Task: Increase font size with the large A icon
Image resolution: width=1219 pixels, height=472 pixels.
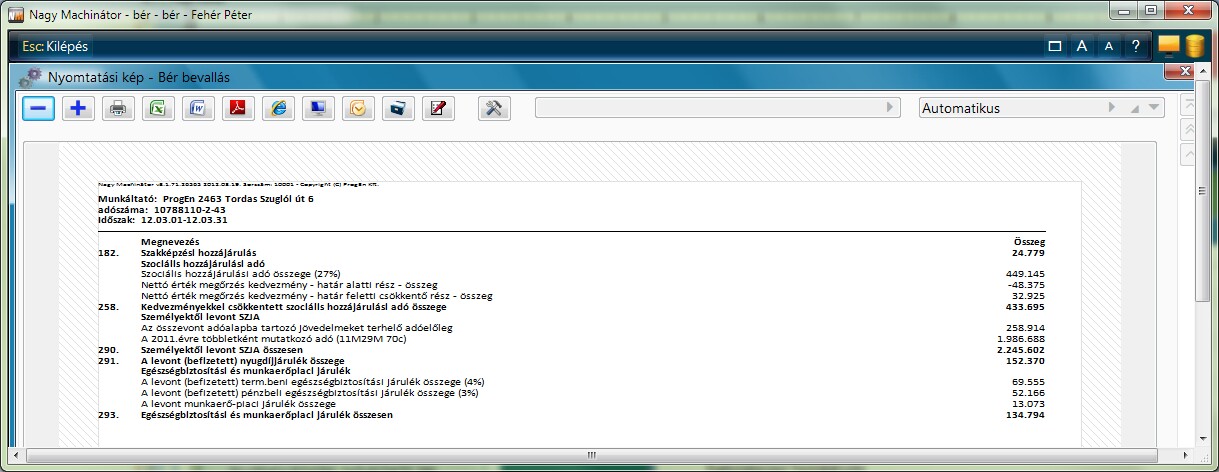Action: coord(1082,46)
